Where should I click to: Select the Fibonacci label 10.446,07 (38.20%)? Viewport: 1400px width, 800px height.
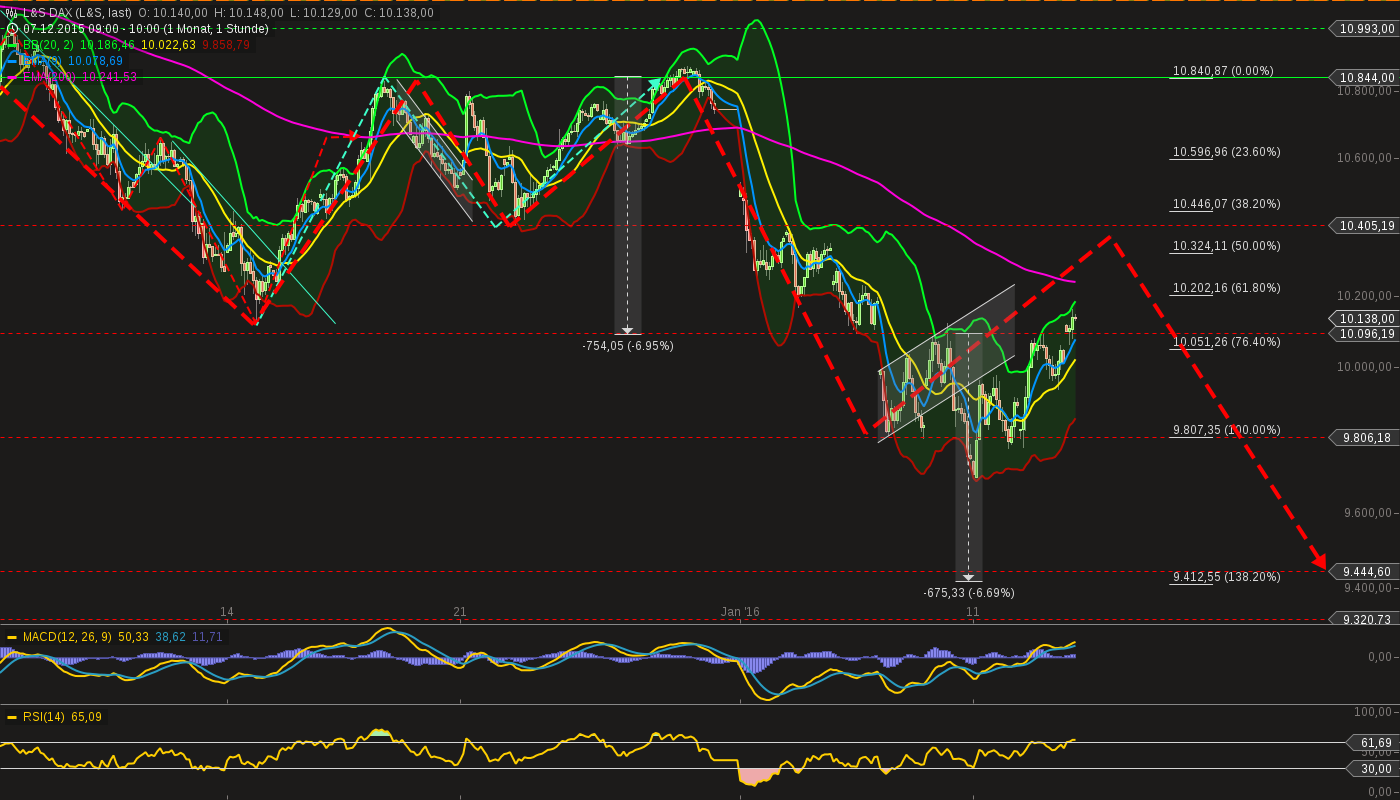click(x=1226, y=204)
